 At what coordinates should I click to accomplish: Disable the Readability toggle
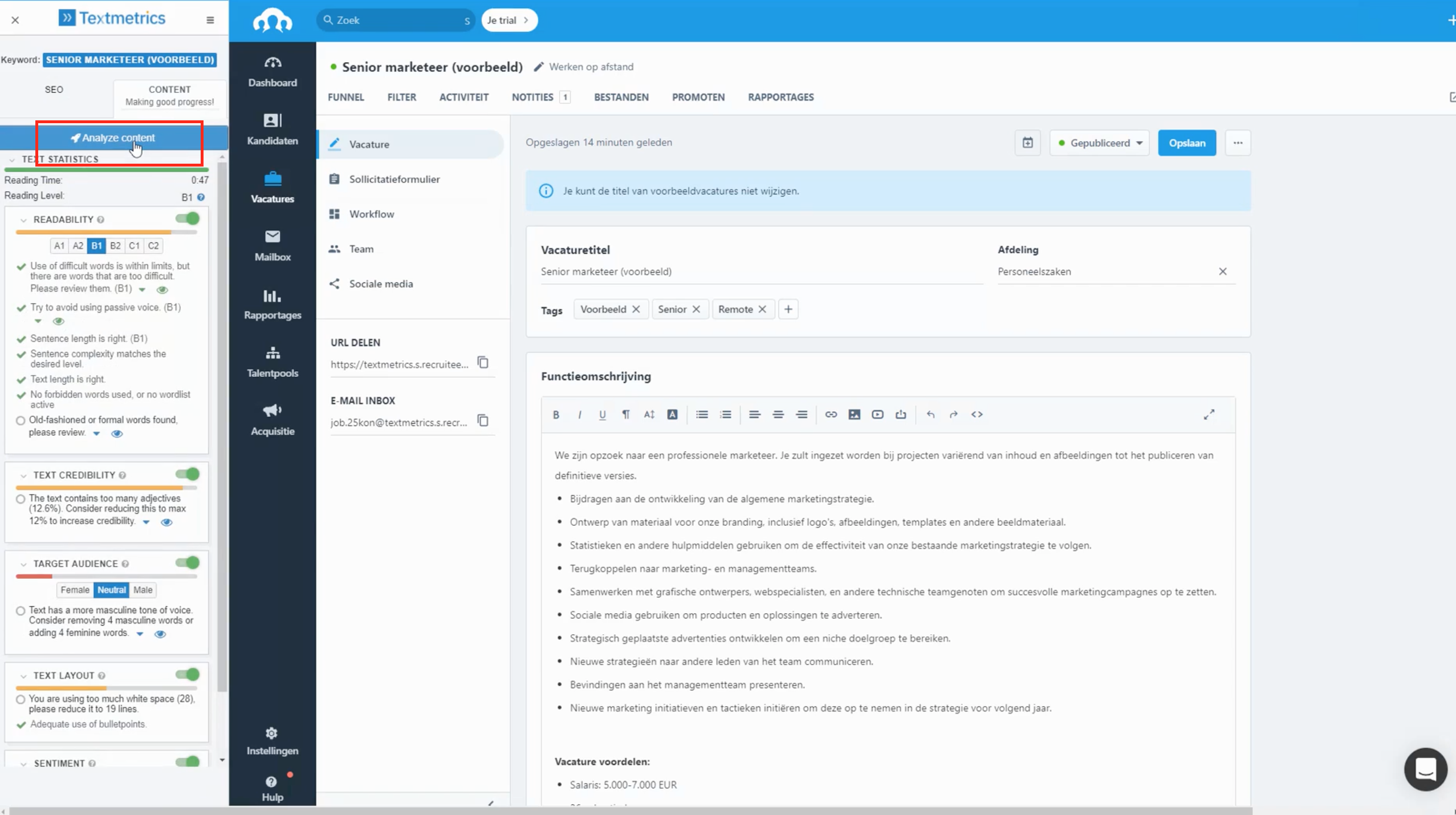click(188, 218)
